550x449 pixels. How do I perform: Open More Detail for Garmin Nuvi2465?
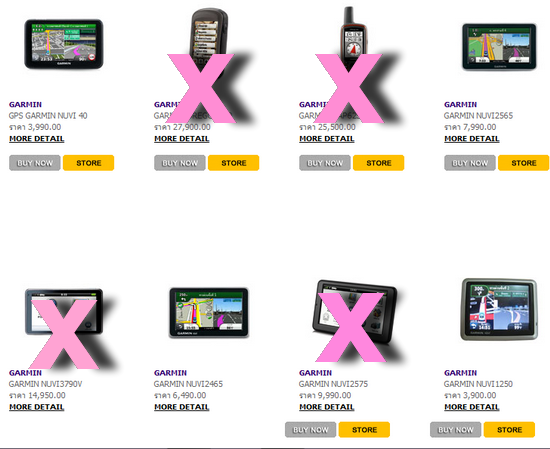click(182, 407)
